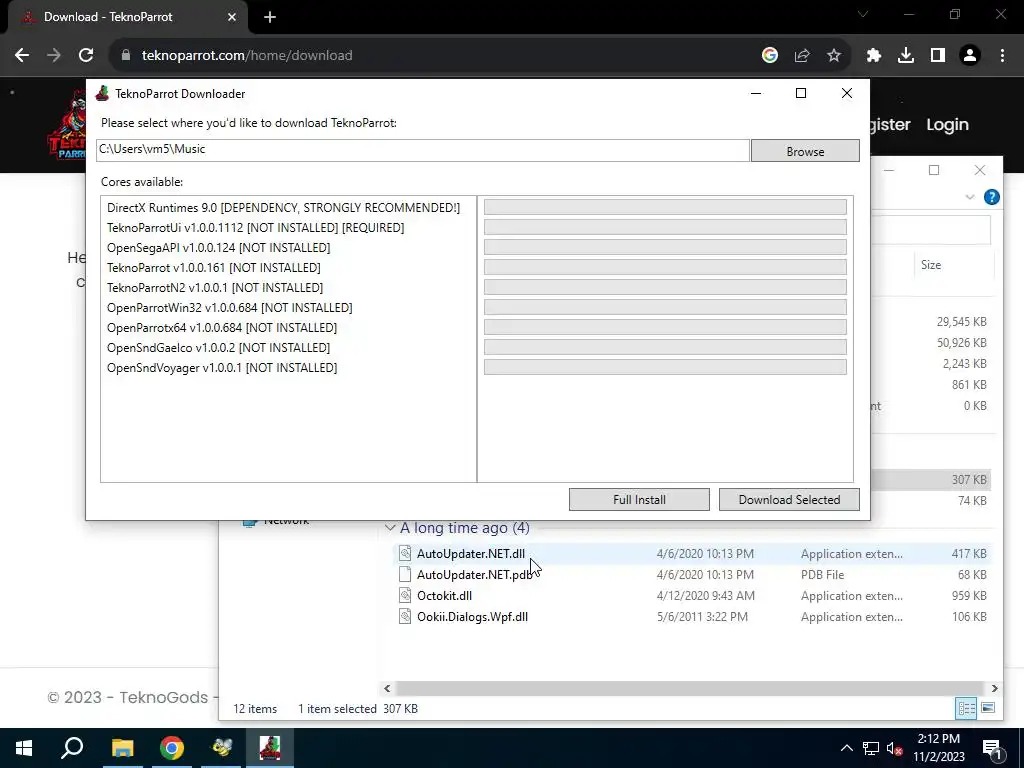This screenshot has width=1024, height=768.
Task: Select DirectX Runtimes 9.0 core entry
Action: click(x=283, y=208)
